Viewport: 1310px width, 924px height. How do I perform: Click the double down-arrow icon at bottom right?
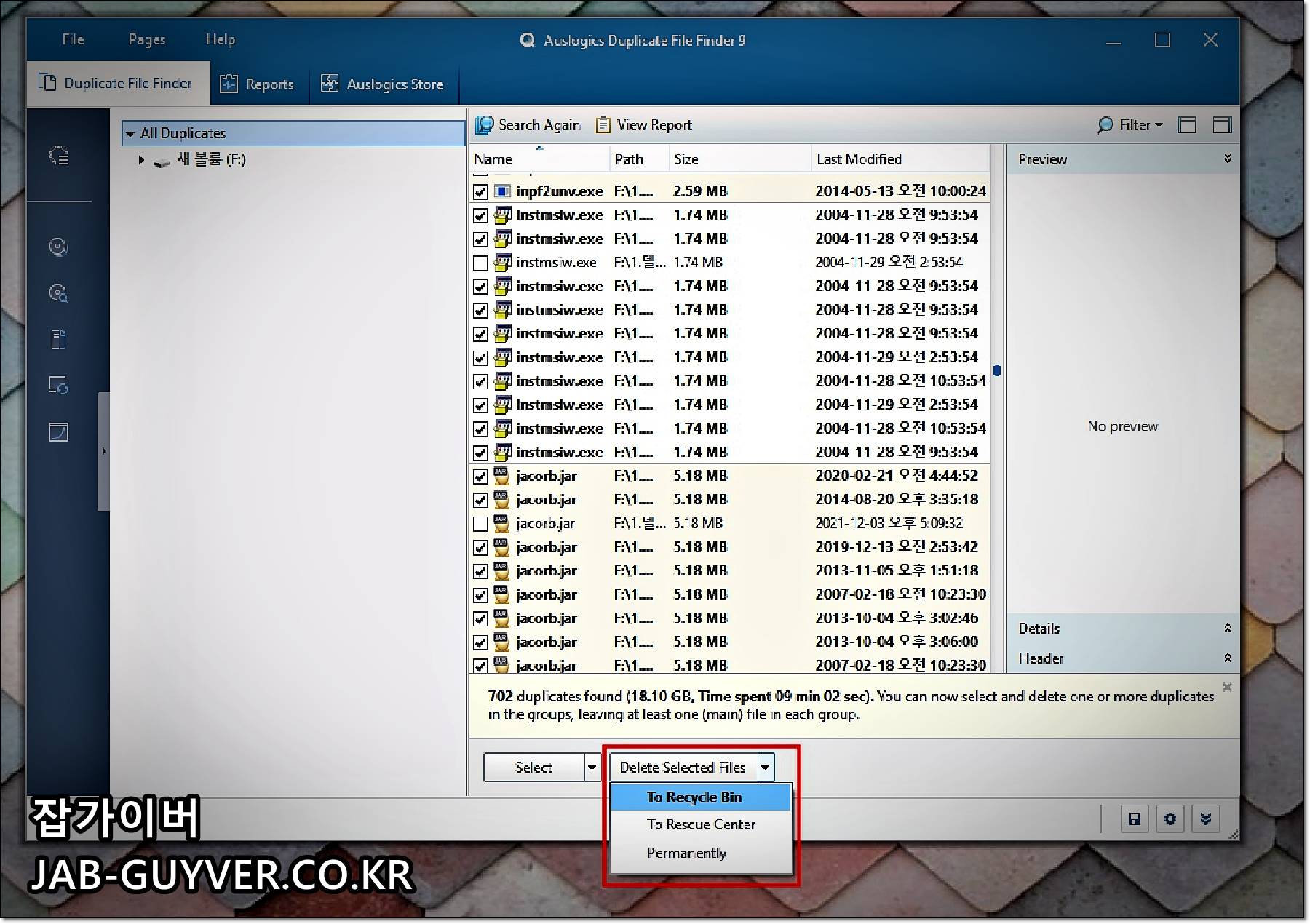click(1205, 819)
